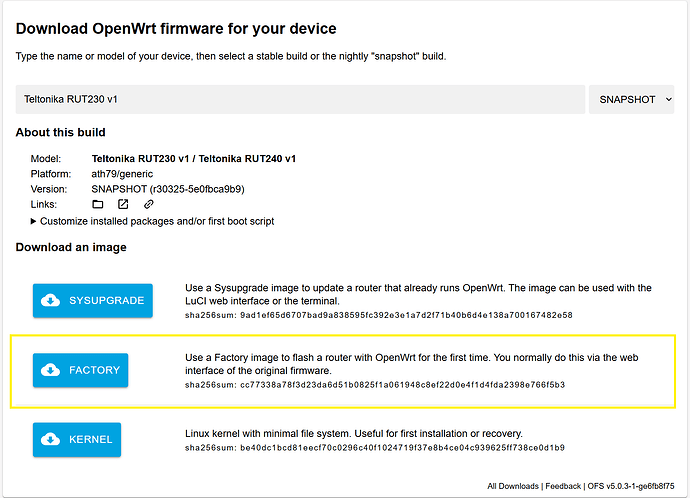The width and height of the screenshot is (690, 498).
Task: Download the SYSUPGRADE image
Action: point(93,300)
